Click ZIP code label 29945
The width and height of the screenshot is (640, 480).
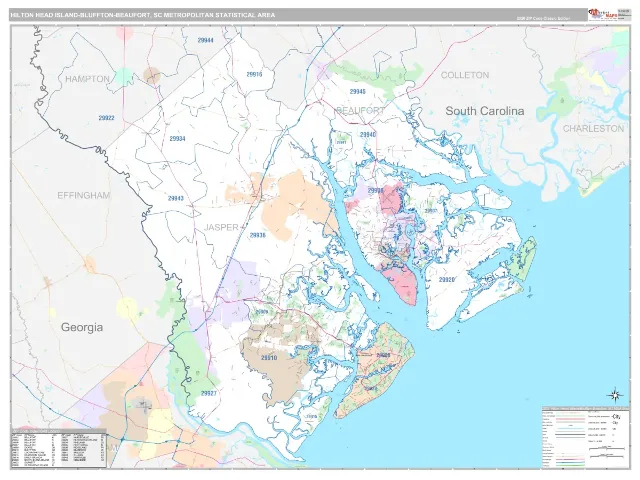[x=358, y=92]
